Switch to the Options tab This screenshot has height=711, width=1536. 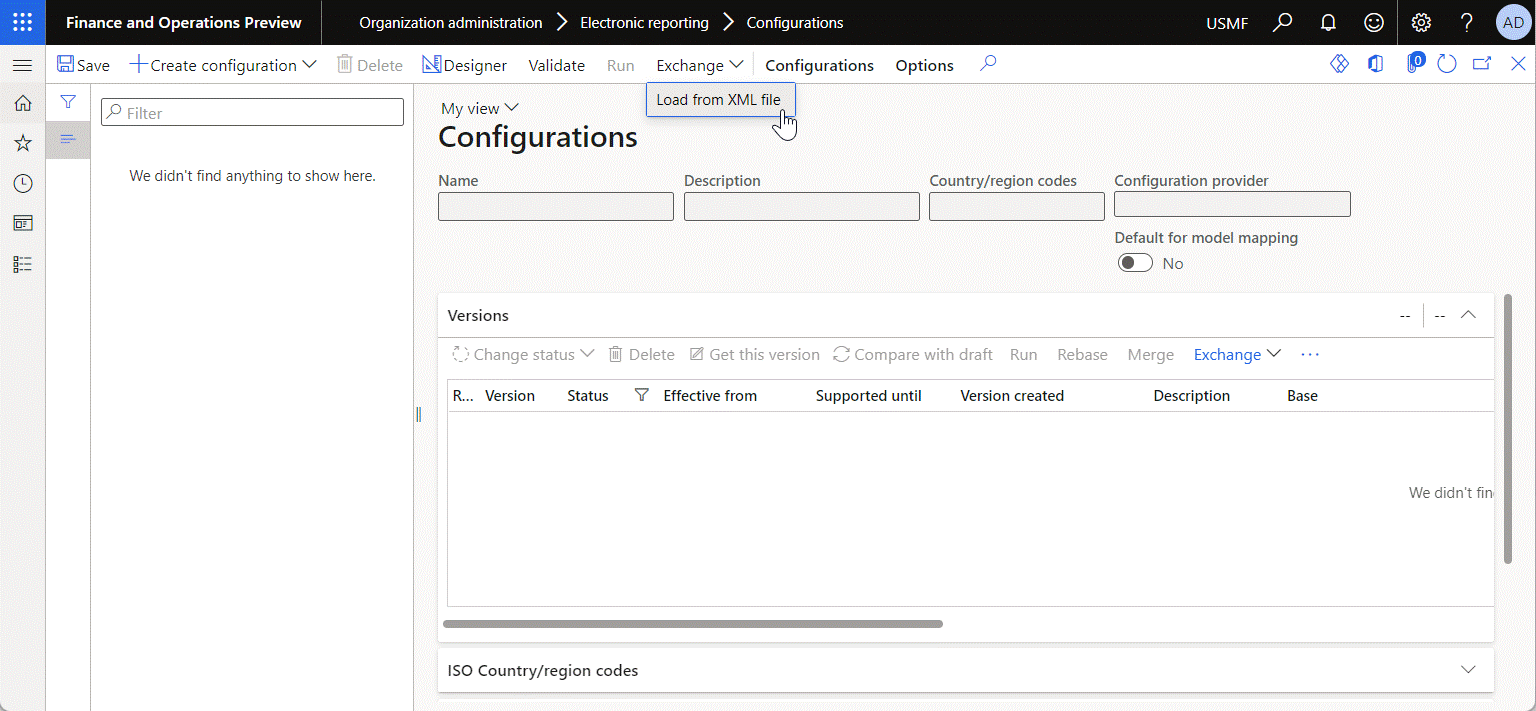click(x=923, y=64)
